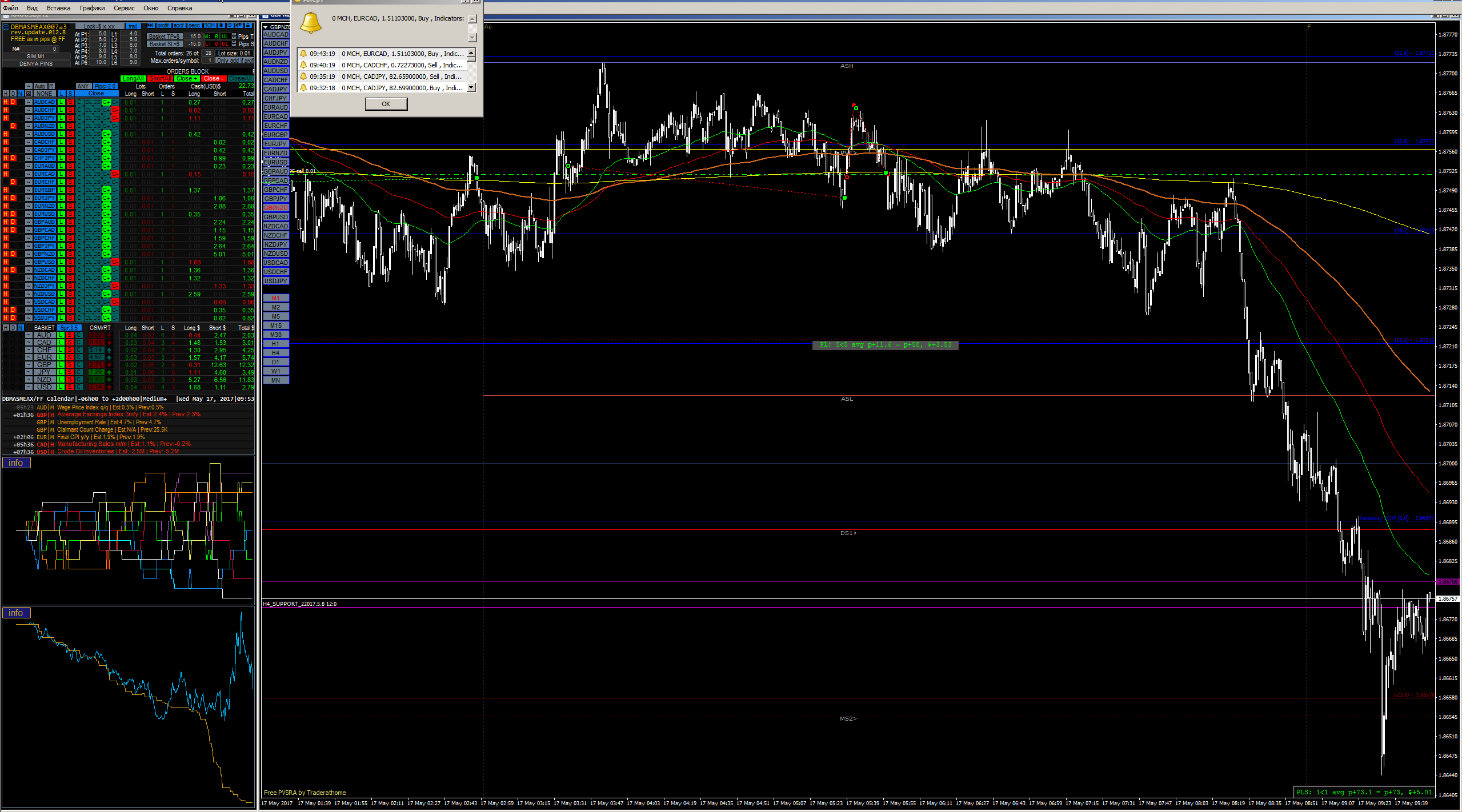Viewport: 1462px width, 812px height.
Task: Click the blue smiley face icon
Action: point(6,27)
